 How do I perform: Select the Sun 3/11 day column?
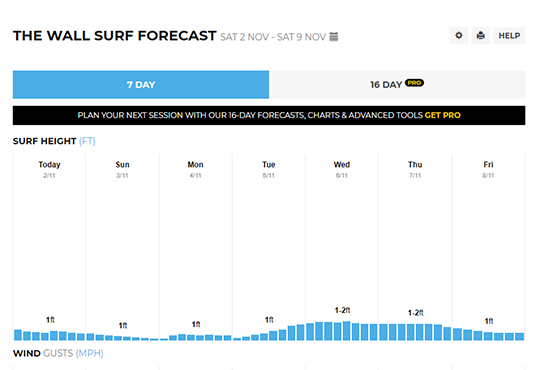click(122, 247)
